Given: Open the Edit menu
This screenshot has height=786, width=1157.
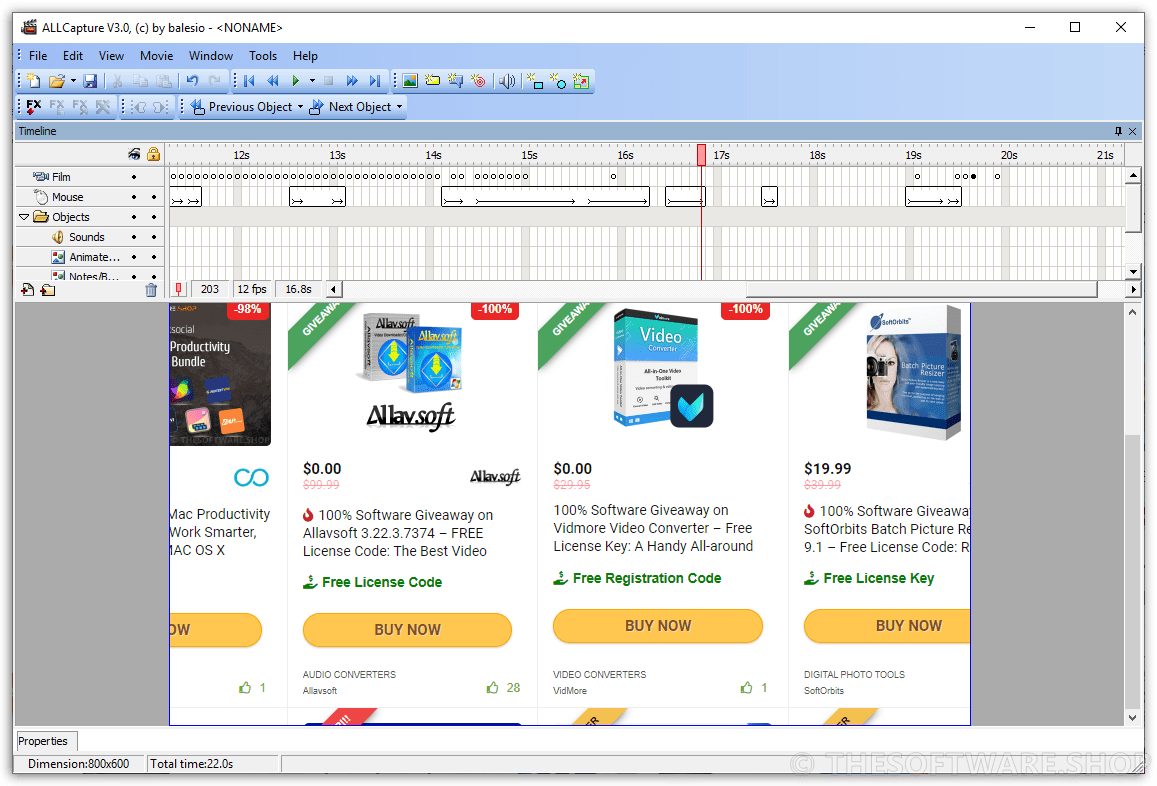Looking at the screenshot, I should [72, 55].
